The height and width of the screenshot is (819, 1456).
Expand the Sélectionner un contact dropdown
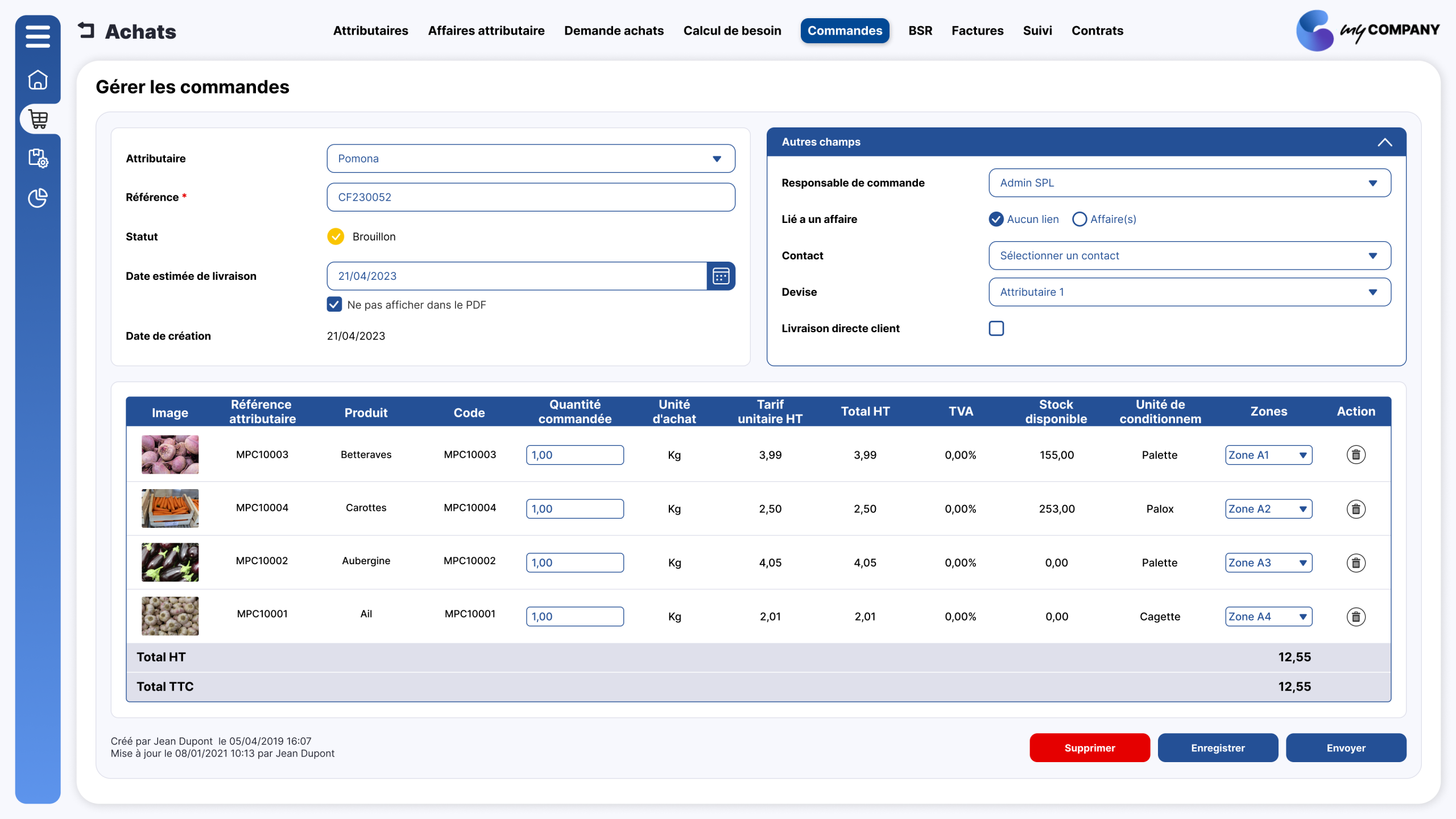click(1190, 256)
